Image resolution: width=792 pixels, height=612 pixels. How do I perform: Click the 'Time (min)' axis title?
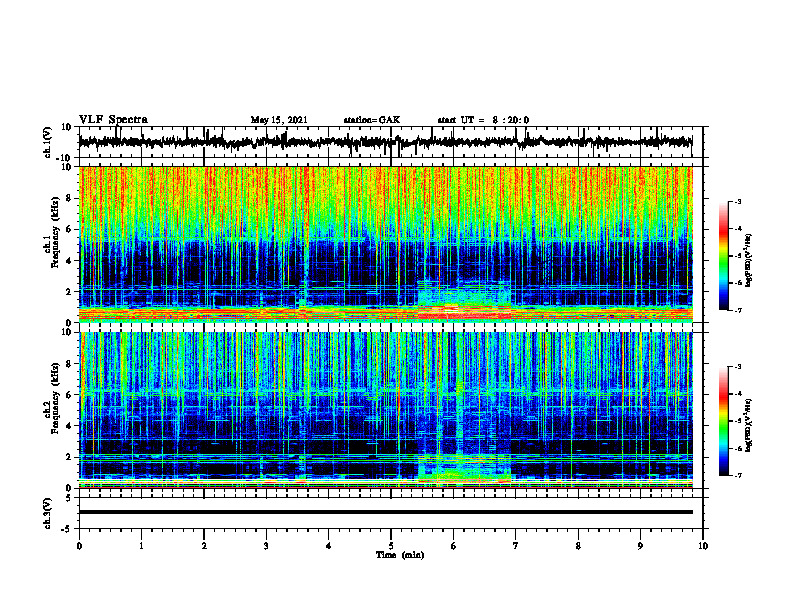pyautogui.click(x=400, y=555)
